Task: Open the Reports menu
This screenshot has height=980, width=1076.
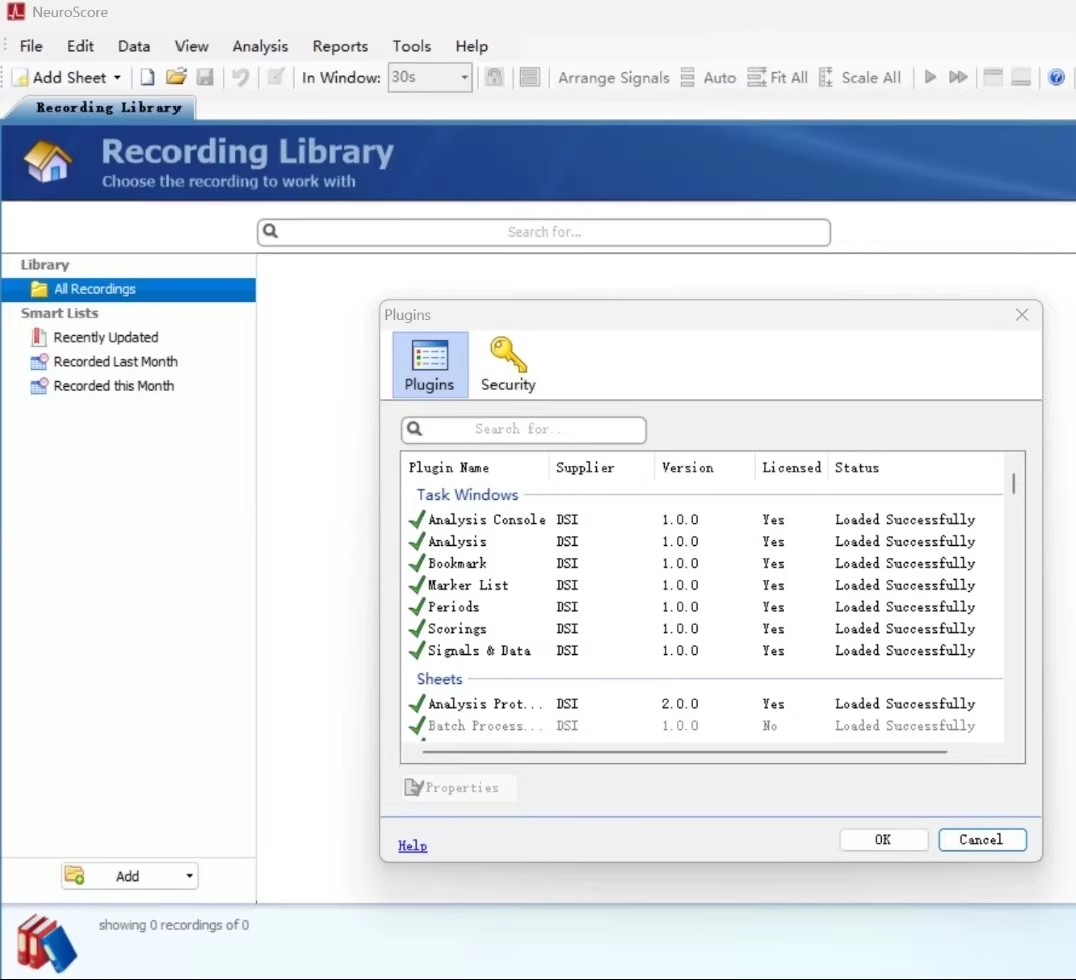Action: tap(340, 46)
